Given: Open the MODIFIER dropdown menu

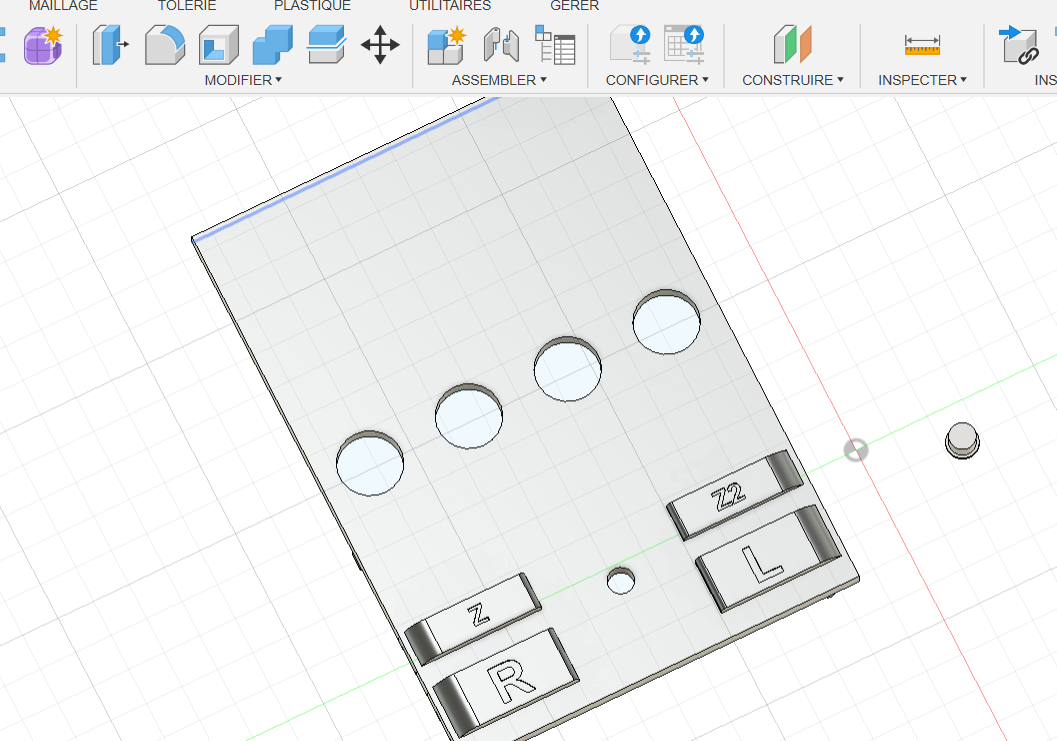Looking at the screenshot, I should (243, 80).
